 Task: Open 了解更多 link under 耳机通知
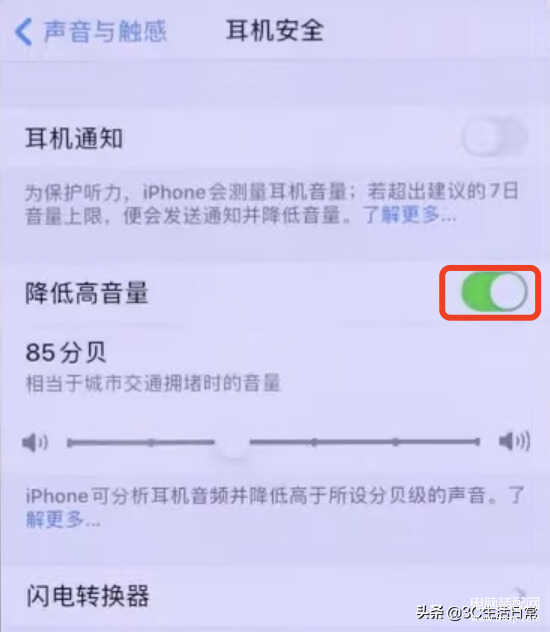(x=410, y=214)
